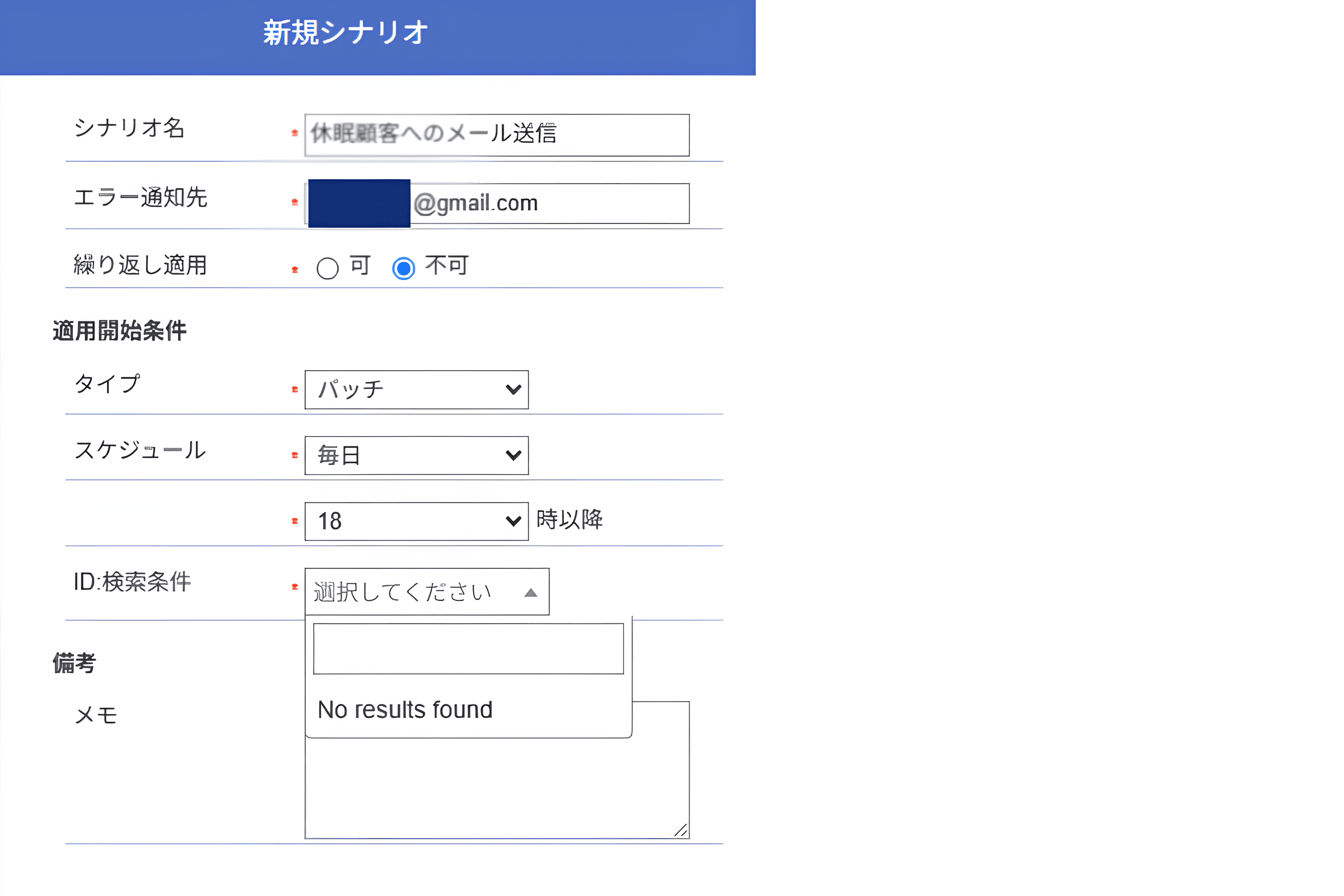Click the 不可 label text
The width and height of the screenshot is (1344, 896).
(447, 265)
